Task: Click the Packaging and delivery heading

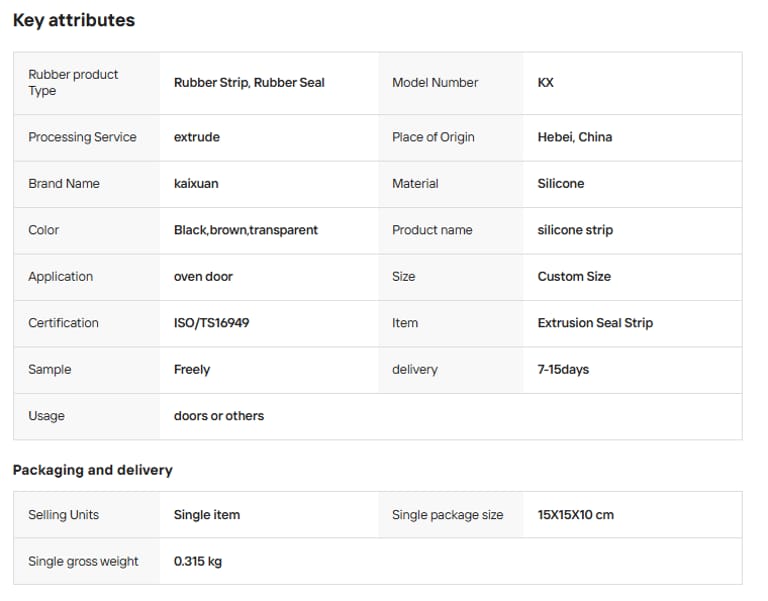Action: point(93,470)
